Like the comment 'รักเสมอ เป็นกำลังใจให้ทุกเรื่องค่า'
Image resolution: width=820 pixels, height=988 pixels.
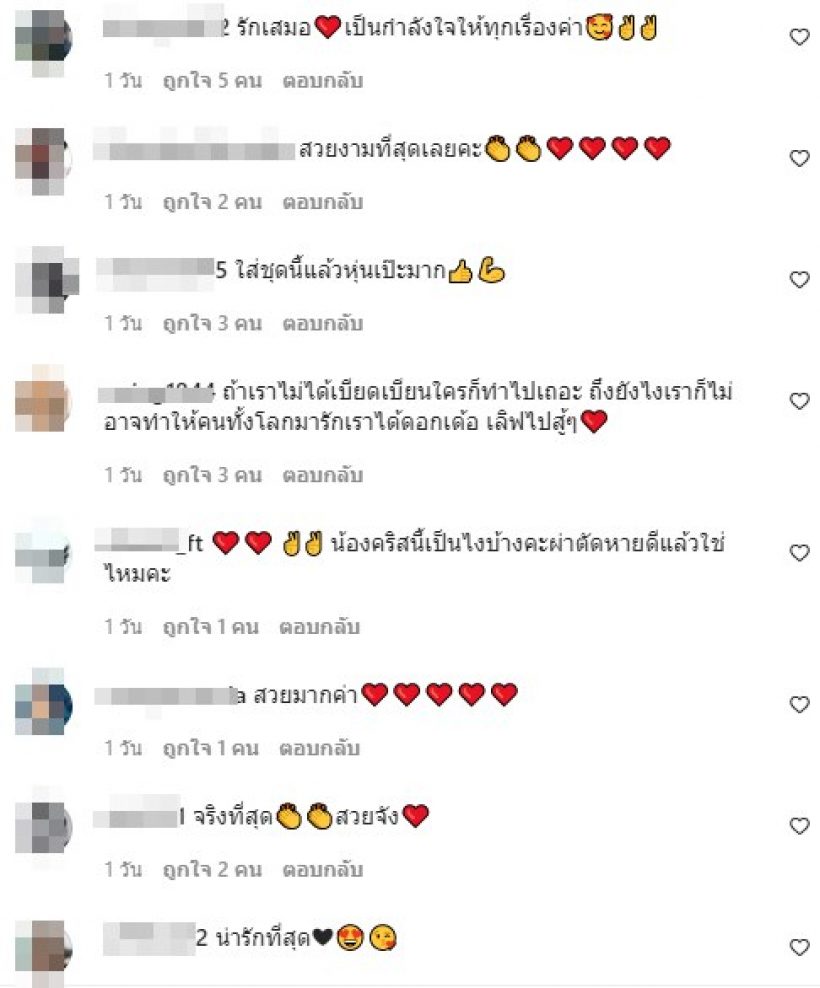pyautogui.click(x=799, y=37)
